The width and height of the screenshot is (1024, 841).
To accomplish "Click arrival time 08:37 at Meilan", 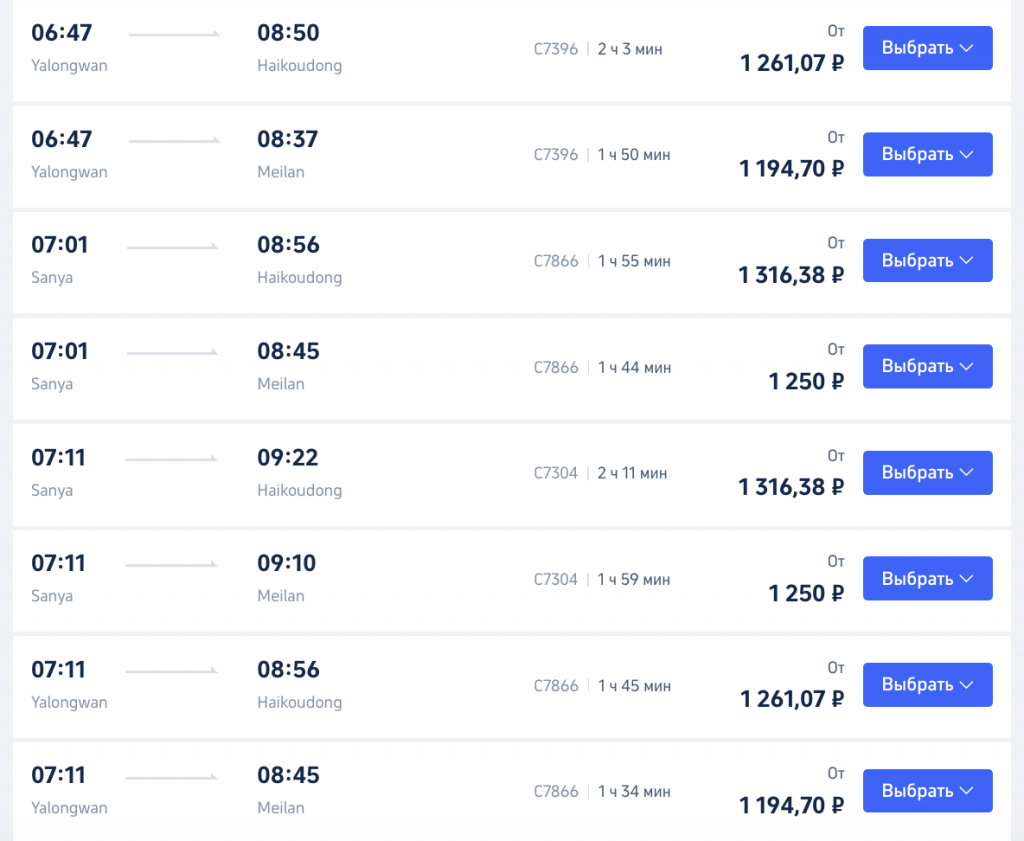I will [x=287, y=139].
